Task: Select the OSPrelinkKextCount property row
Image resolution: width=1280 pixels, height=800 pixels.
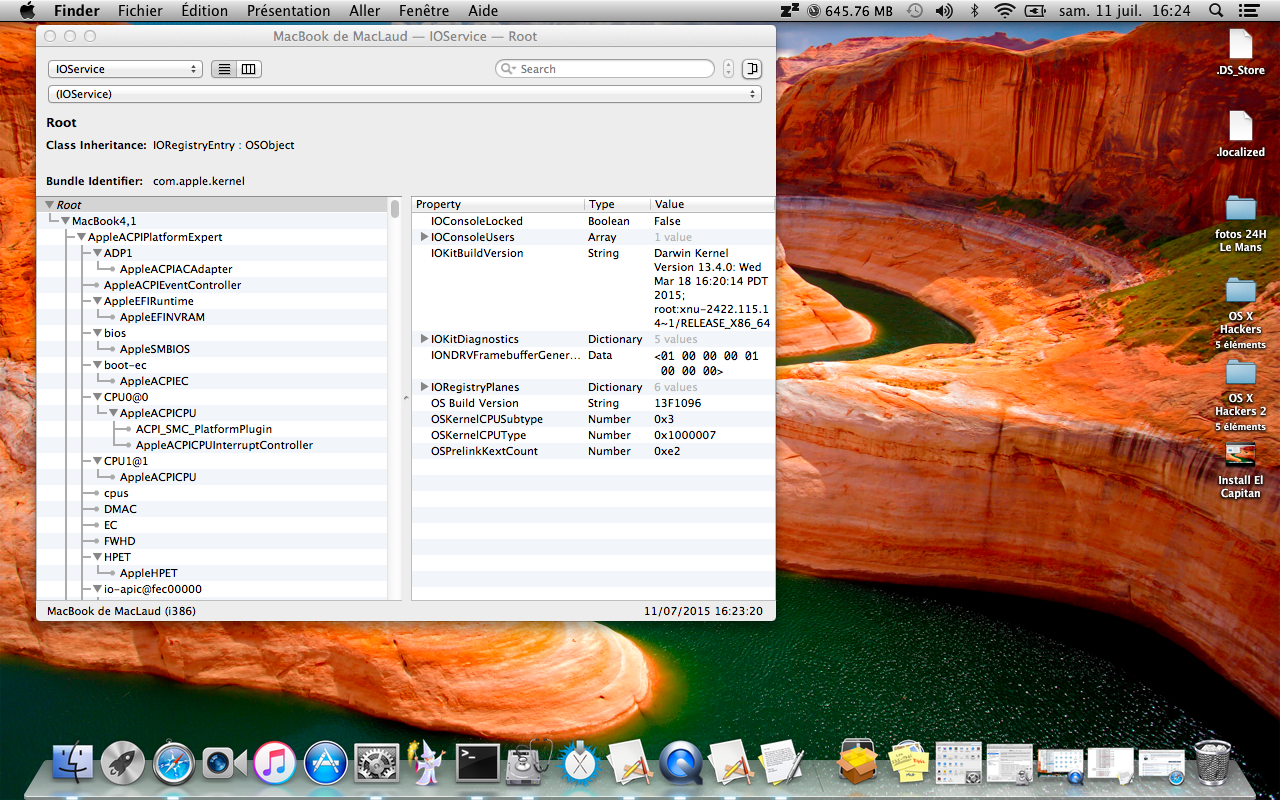Action: 593,451
